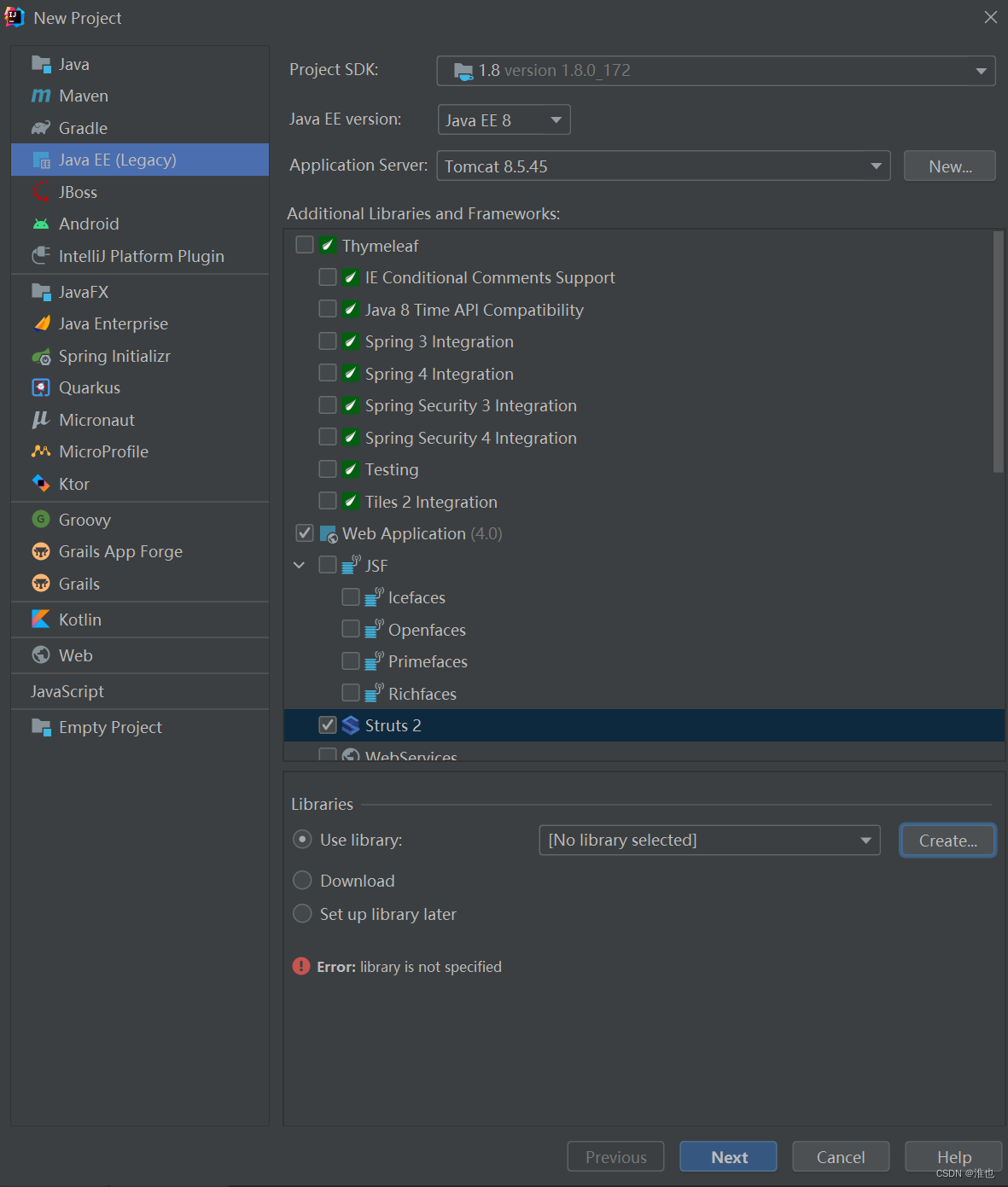Enable the Thymeleaf checkbox
Image resolution: width=1008 pixels, height=1187 pixels.
pos(305,245)
